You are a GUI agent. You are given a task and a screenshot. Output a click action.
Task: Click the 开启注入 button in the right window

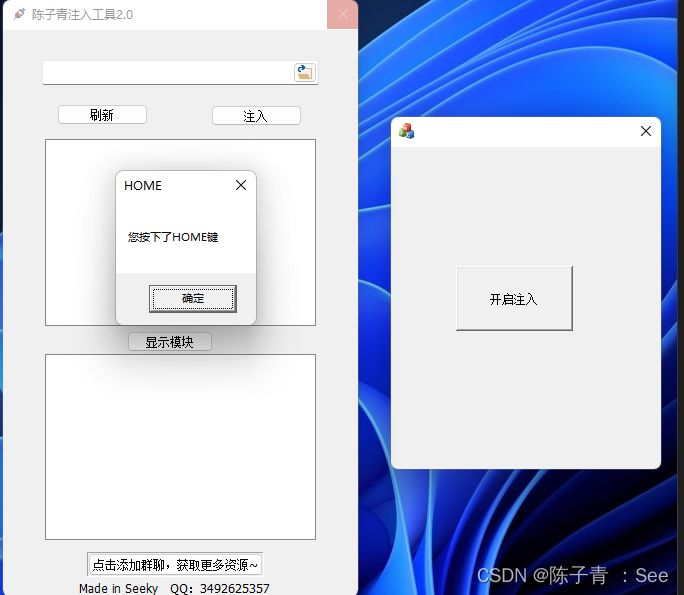(514, 298)
